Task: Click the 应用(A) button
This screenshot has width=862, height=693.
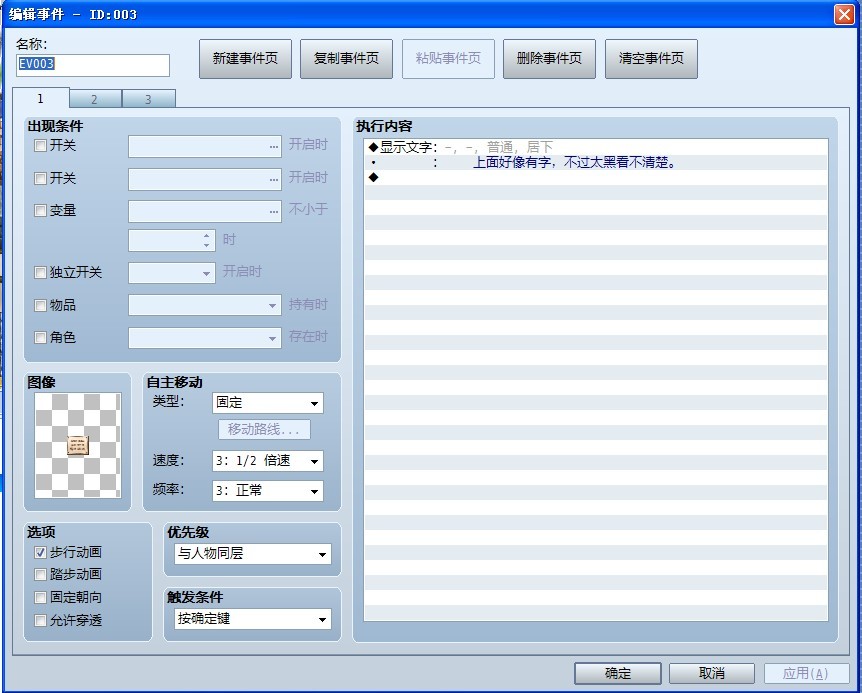Action: [806, 673]
